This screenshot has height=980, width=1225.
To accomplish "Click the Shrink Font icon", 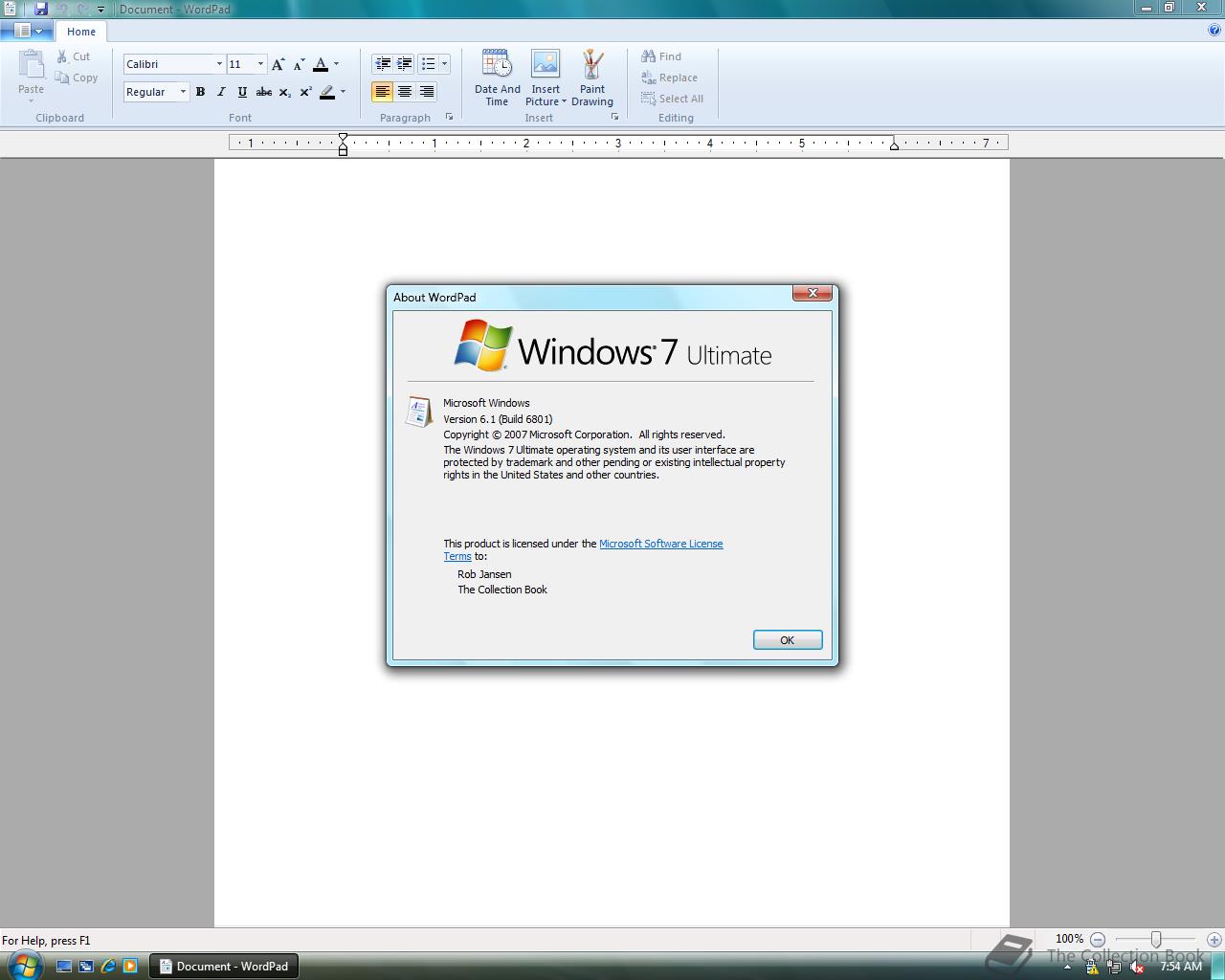I will pos(299,64).
